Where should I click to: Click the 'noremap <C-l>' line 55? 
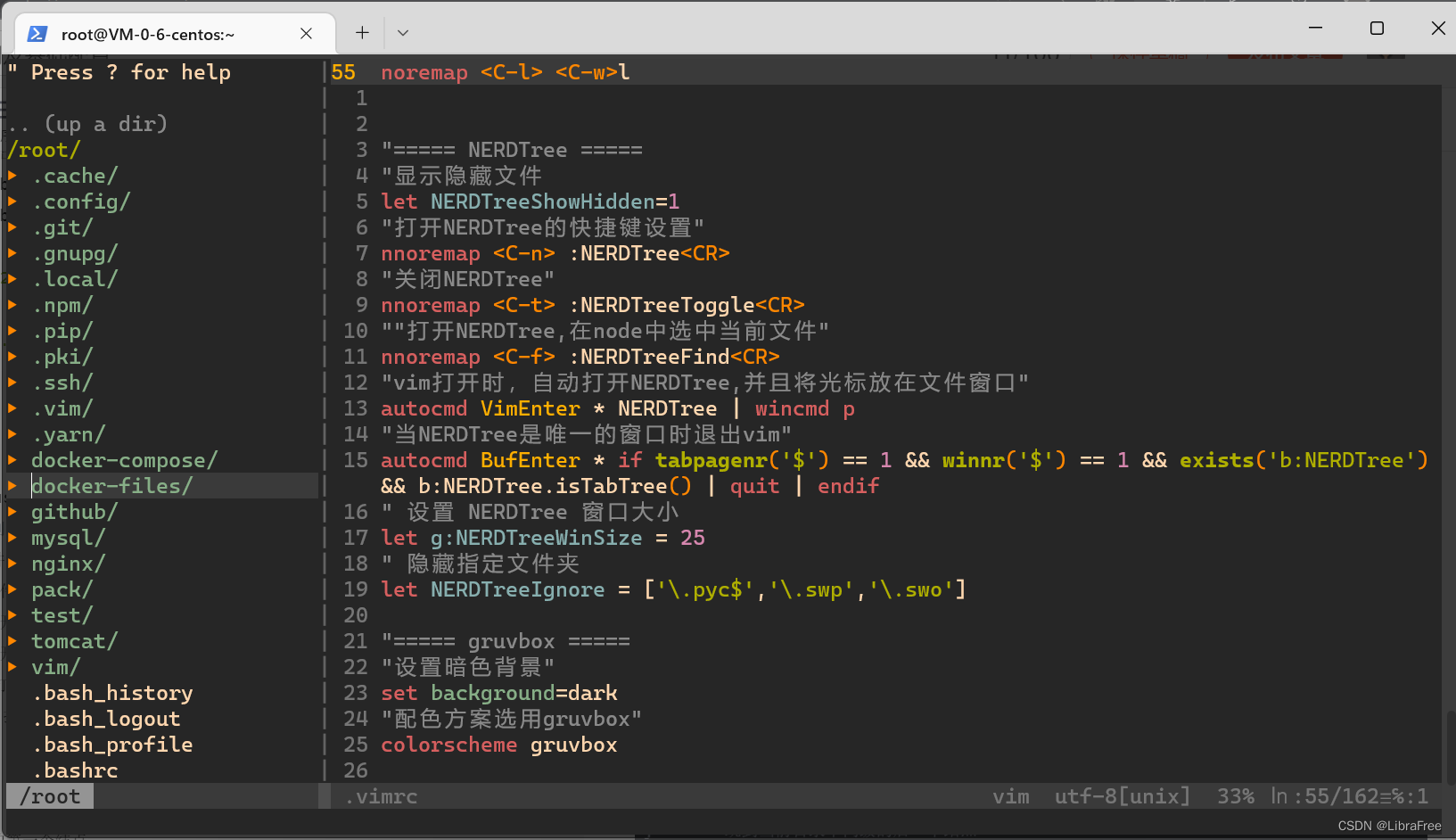tap(506, 72)
